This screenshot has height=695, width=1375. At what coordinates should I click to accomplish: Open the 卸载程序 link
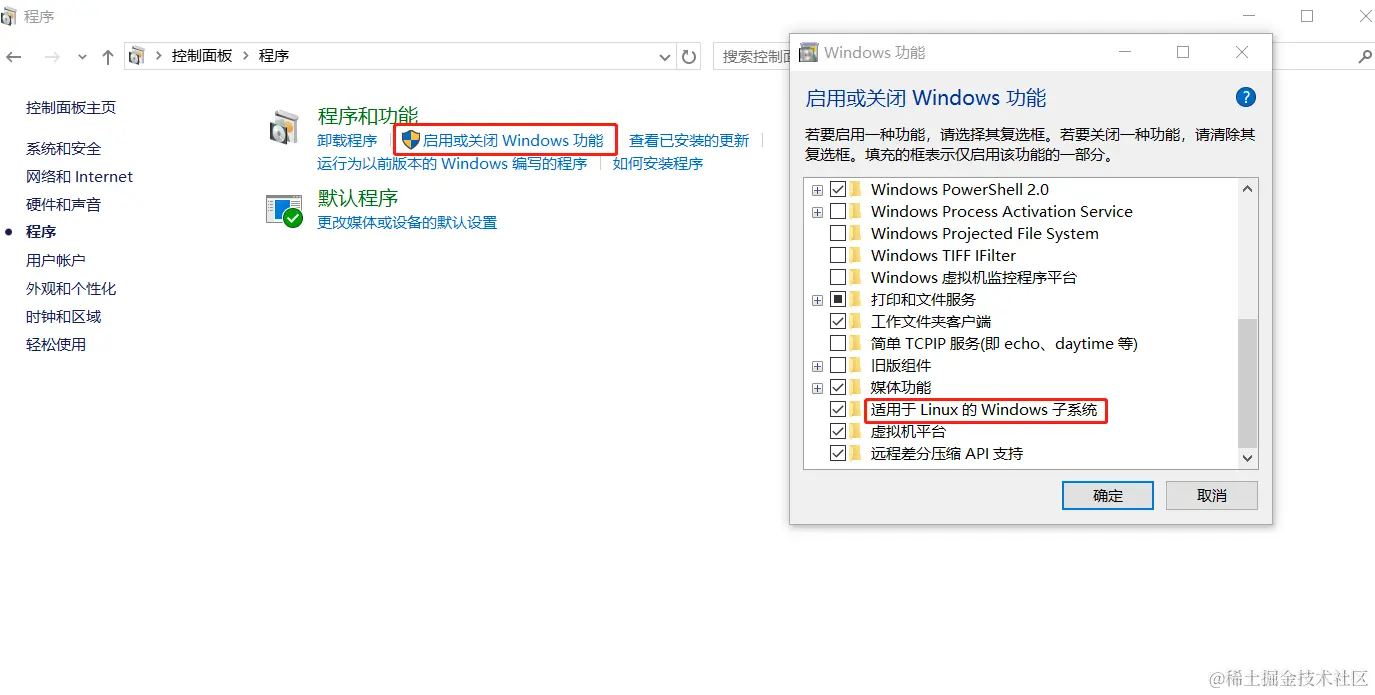346,141
